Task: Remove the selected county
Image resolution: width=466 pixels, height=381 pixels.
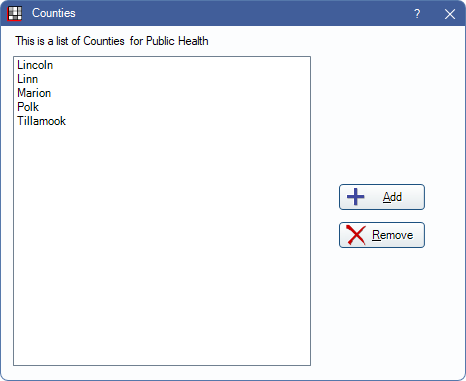Action: tap(382, 235)
